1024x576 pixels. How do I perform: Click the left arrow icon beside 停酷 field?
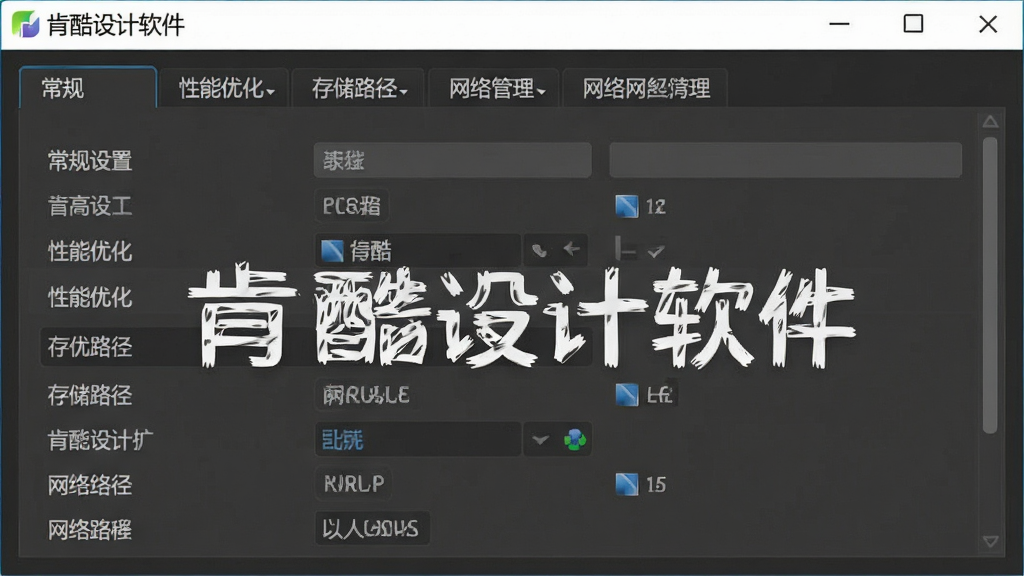click(571, 249)
